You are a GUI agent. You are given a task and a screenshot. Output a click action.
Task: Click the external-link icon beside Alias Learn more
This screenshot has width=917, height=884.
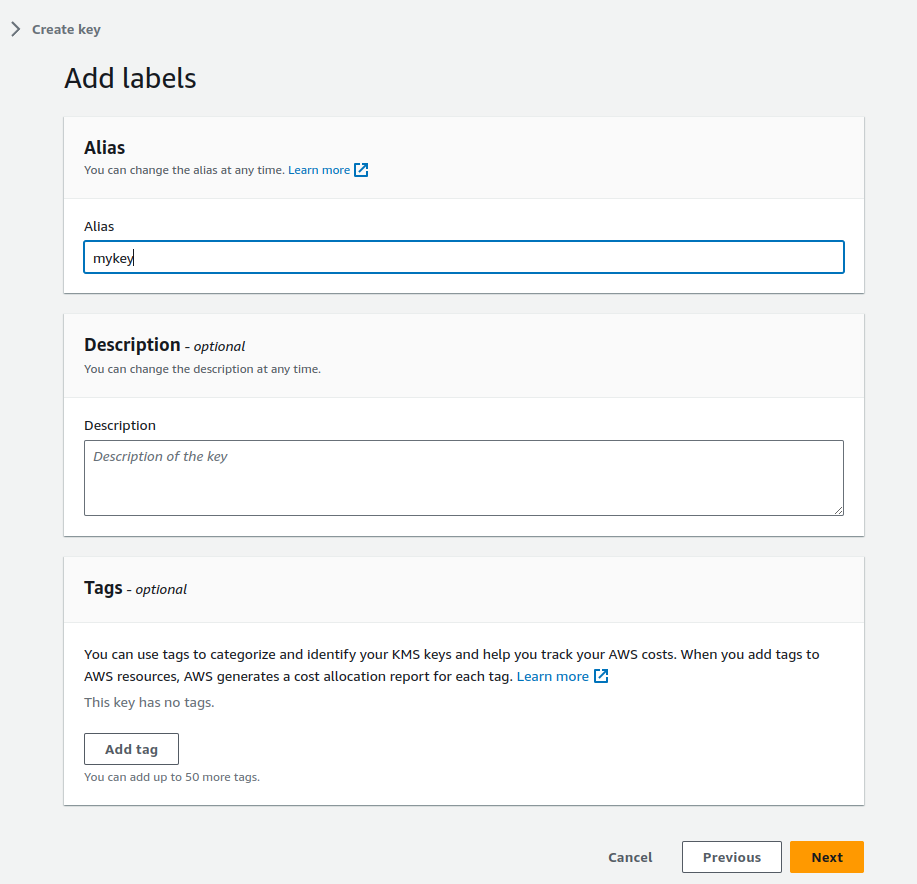pos(363,169)
